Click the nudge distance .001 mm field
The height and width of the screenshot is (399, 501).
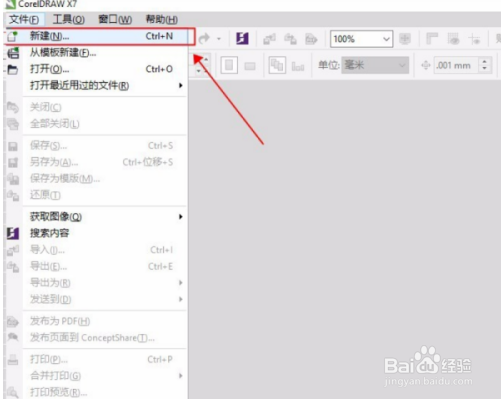pyautogui.click(x=456, y=65)
